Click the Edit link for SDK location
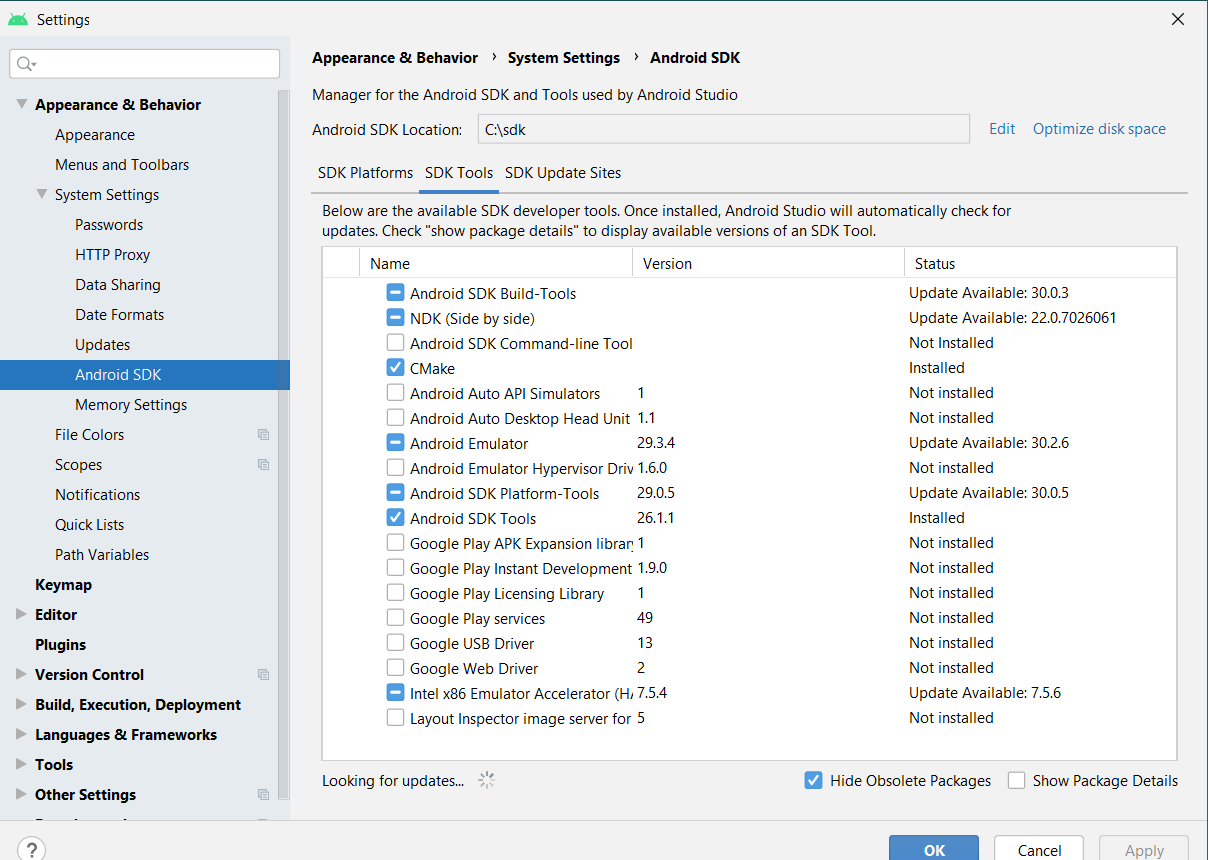 click(x=1002, y=128)
